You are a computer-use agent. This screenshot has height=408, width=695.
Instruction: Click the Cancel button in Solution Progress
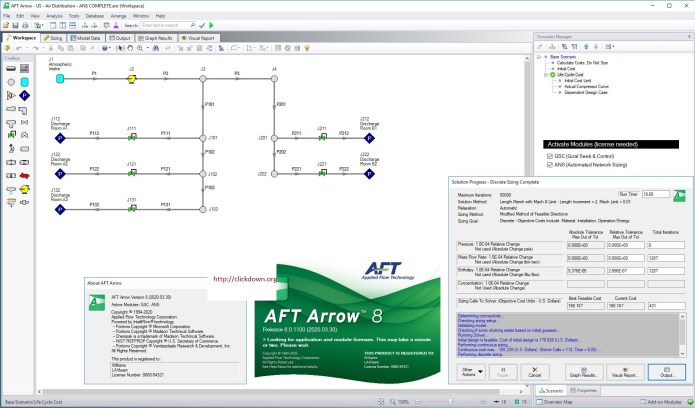click(x=535, y=372)
